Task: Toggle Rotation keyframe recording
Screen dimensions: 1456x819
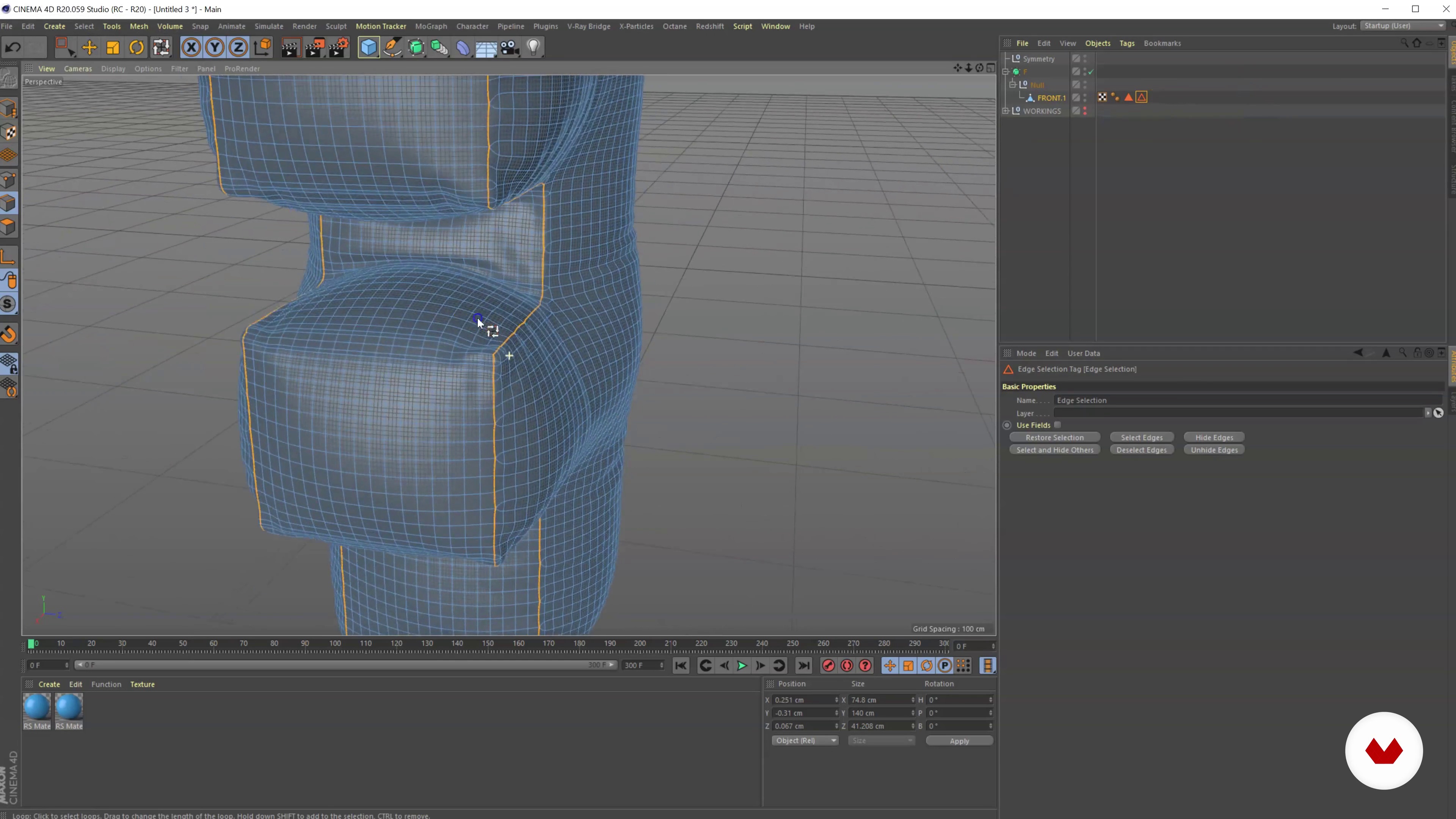Action: tap(926, 665)
